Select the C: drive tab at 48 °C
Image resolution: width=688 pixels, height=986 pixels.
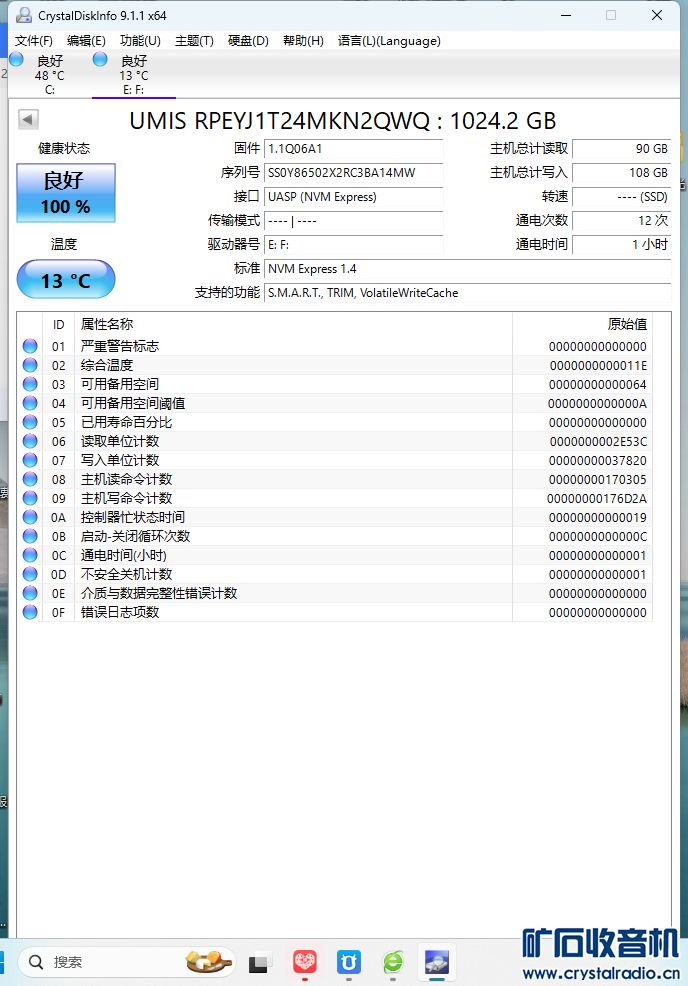coord(50,75)
